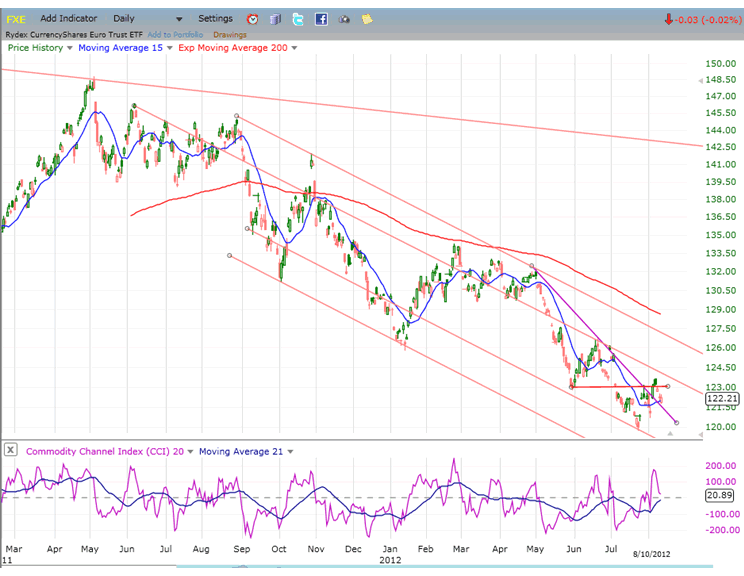Open the Settings menu
Image resolution: width=744 pixels, height=576 pixels.
215,19
